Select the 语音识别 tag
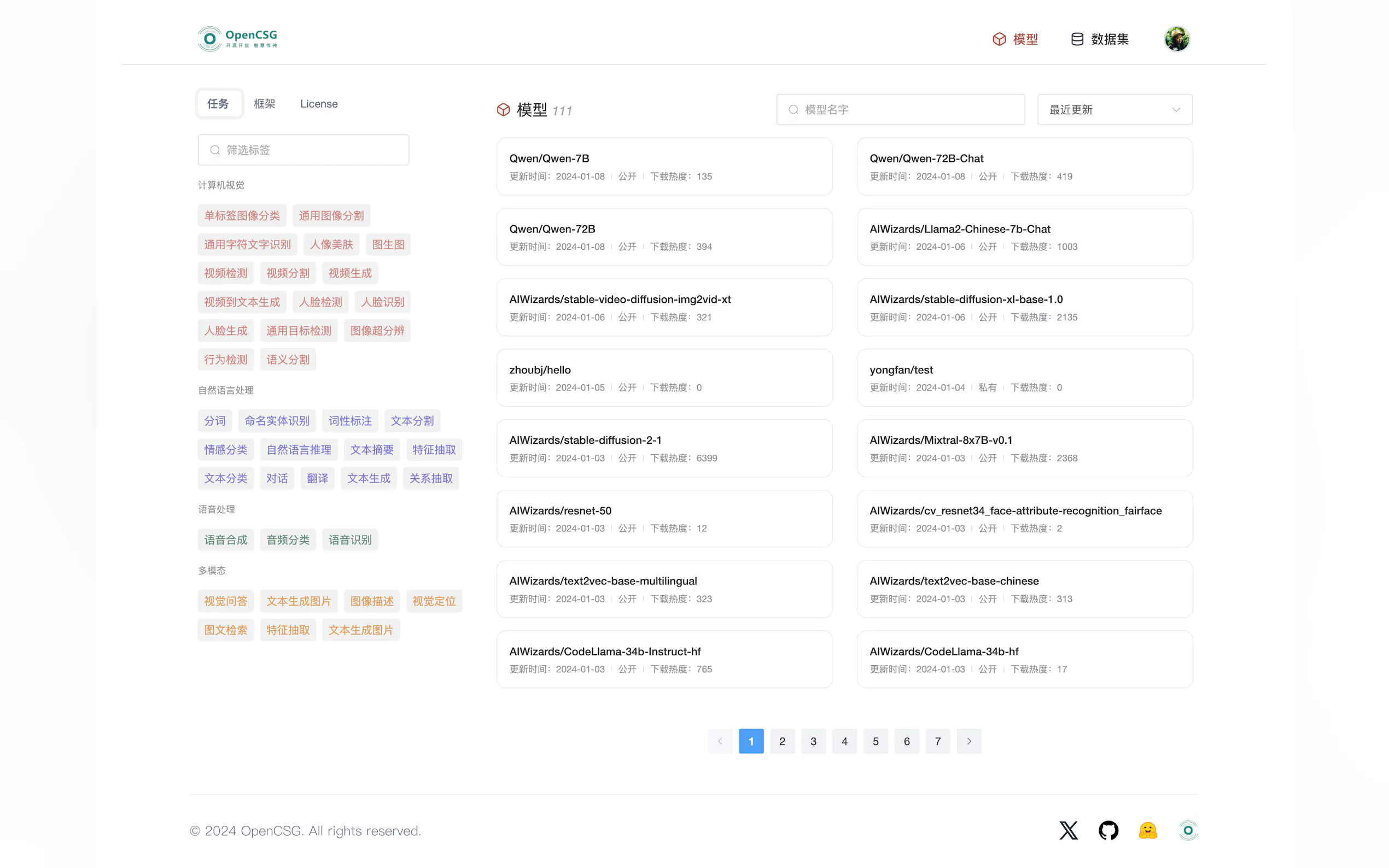The width and height of the screenshot is (1389, 868). (x=349, y=539)
